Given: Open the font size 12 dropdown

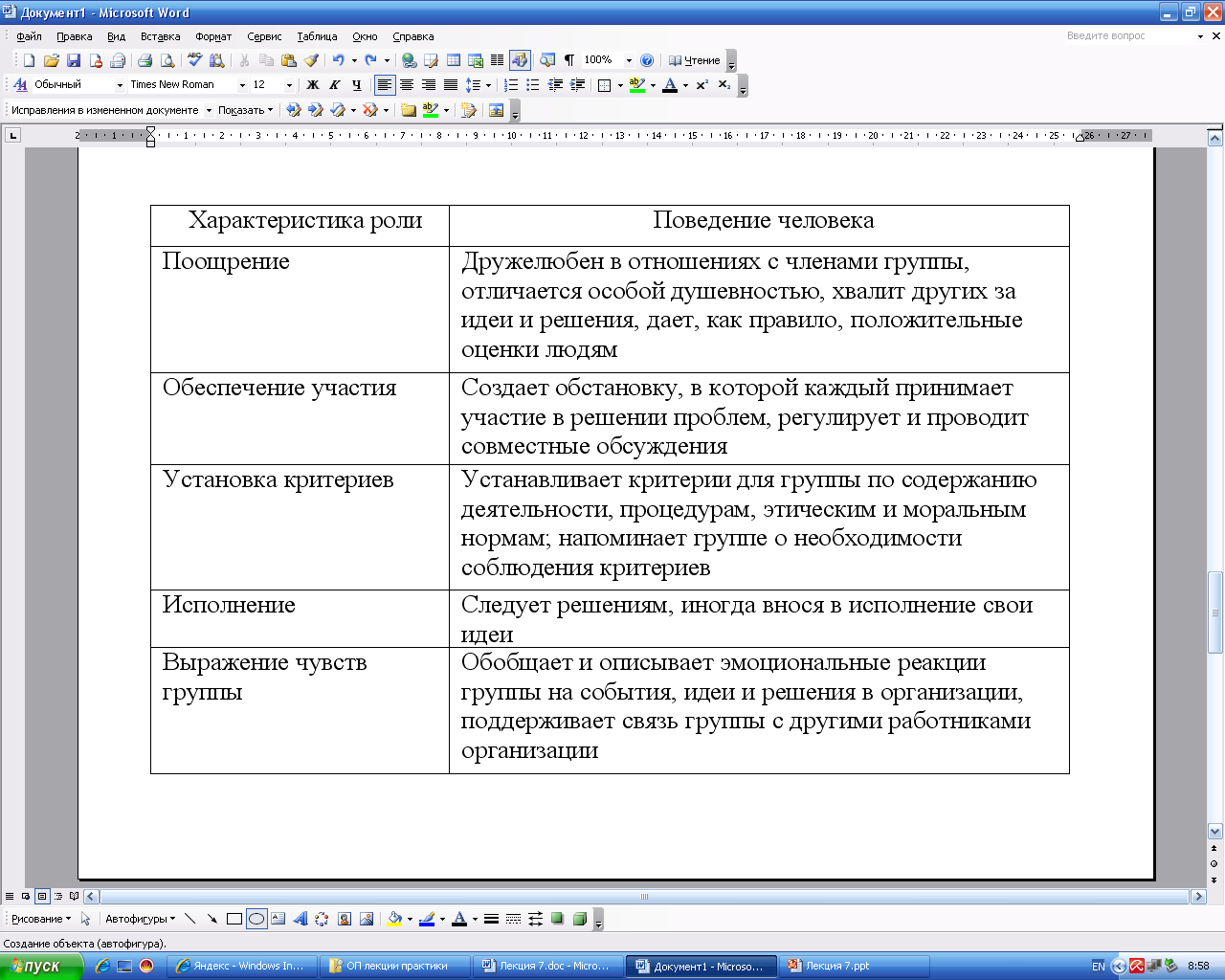Looking at the screenshot, I should [289, 85].
